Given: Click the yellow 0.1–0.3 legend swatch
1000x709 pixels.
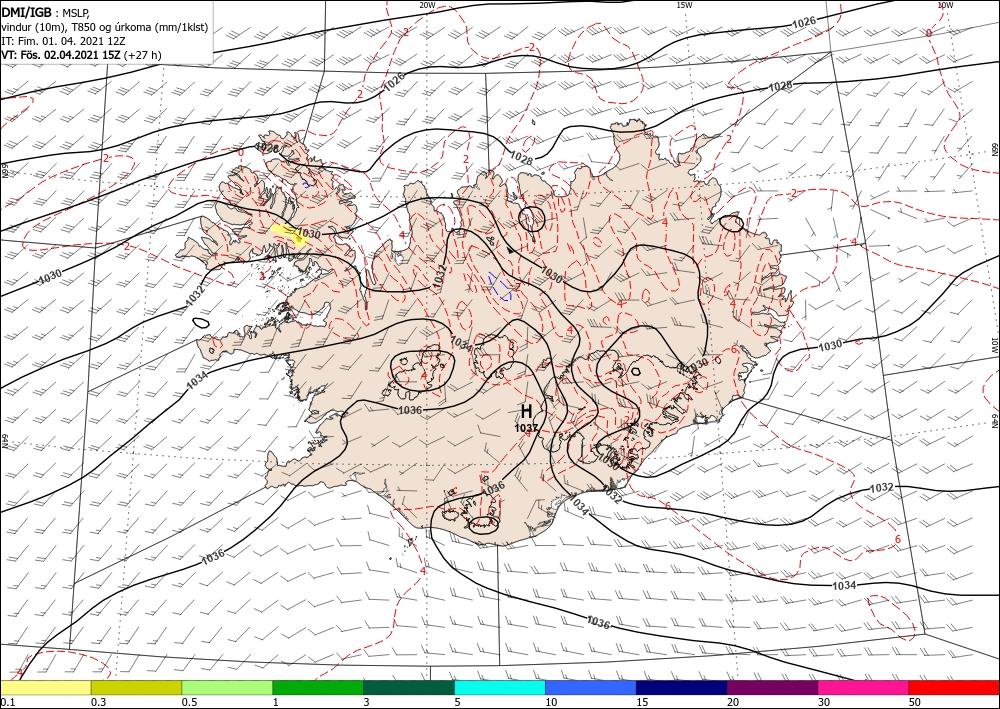Looking at the screenshot, I should (46, 687).
